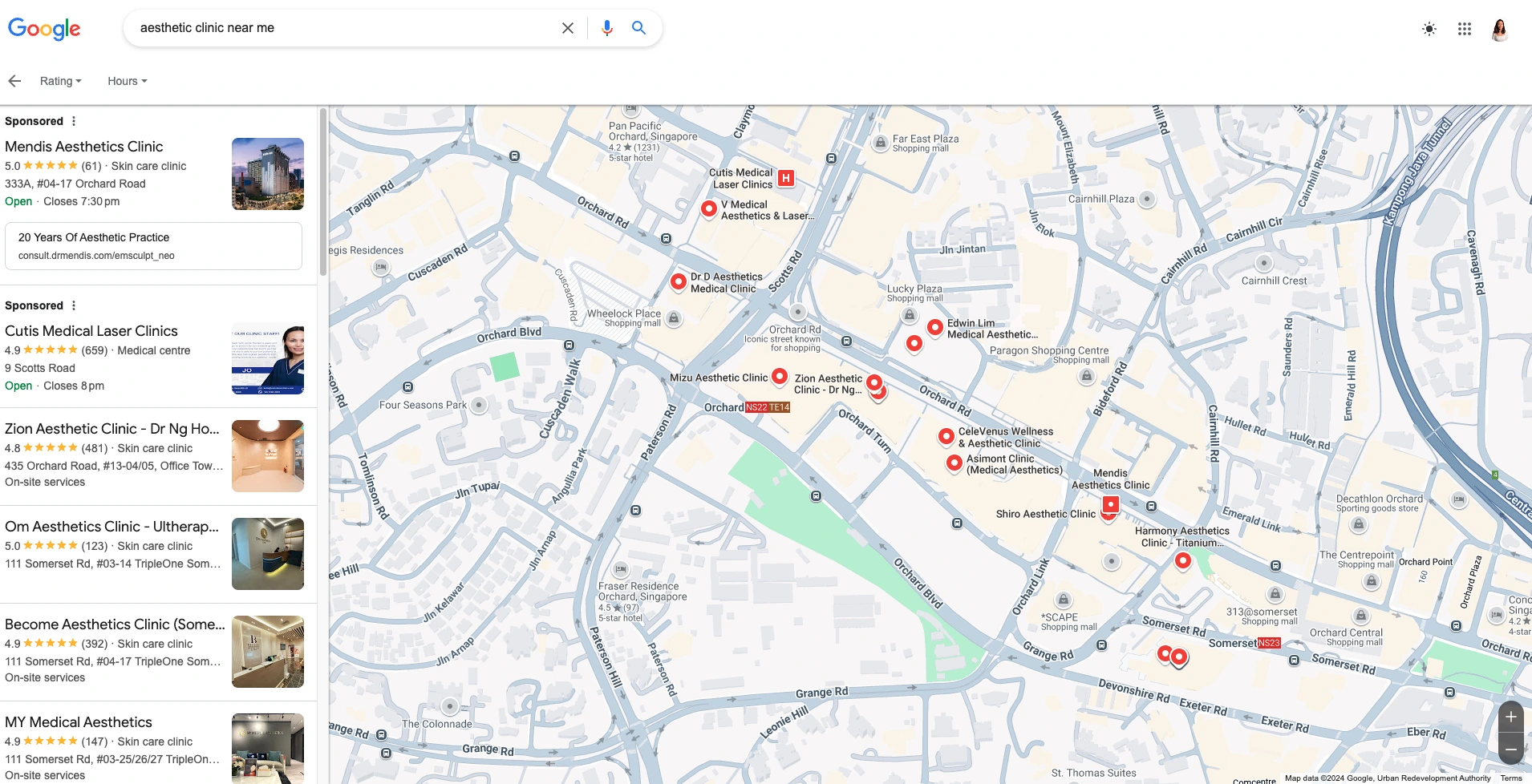Zoom out the map with minus

pos(1511,750)
